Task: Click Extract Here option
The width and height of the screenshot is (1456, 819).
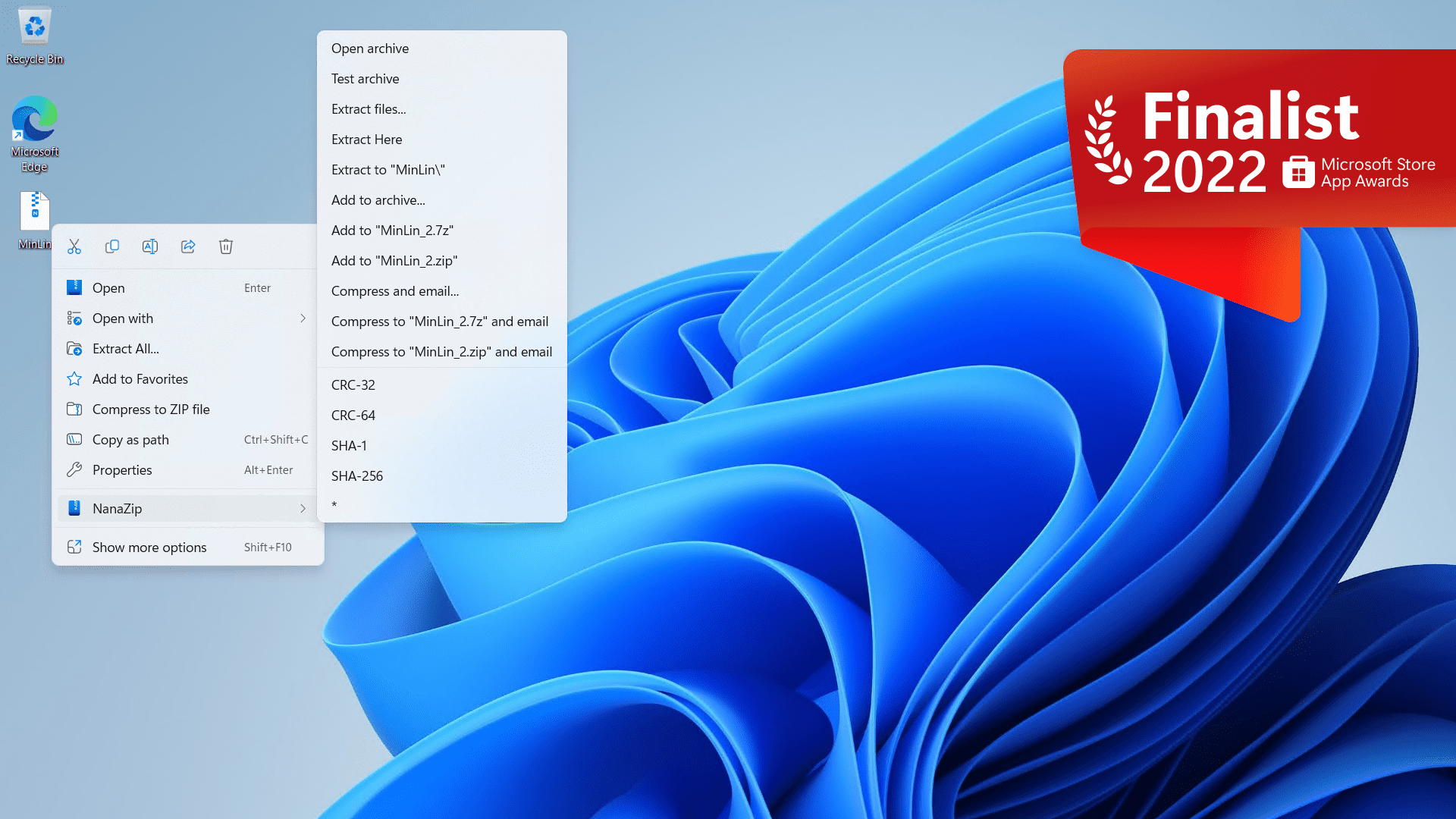Action: (x=367, y=139)
